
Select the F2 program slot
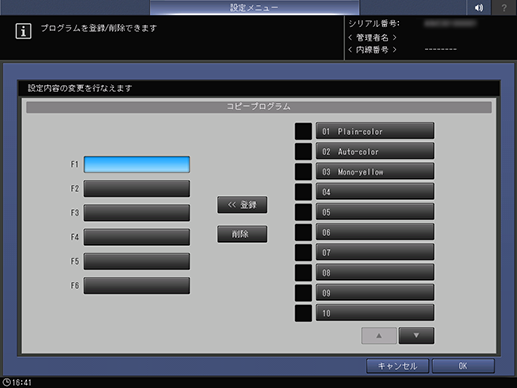pyautogui.click(x=137, y=189)
